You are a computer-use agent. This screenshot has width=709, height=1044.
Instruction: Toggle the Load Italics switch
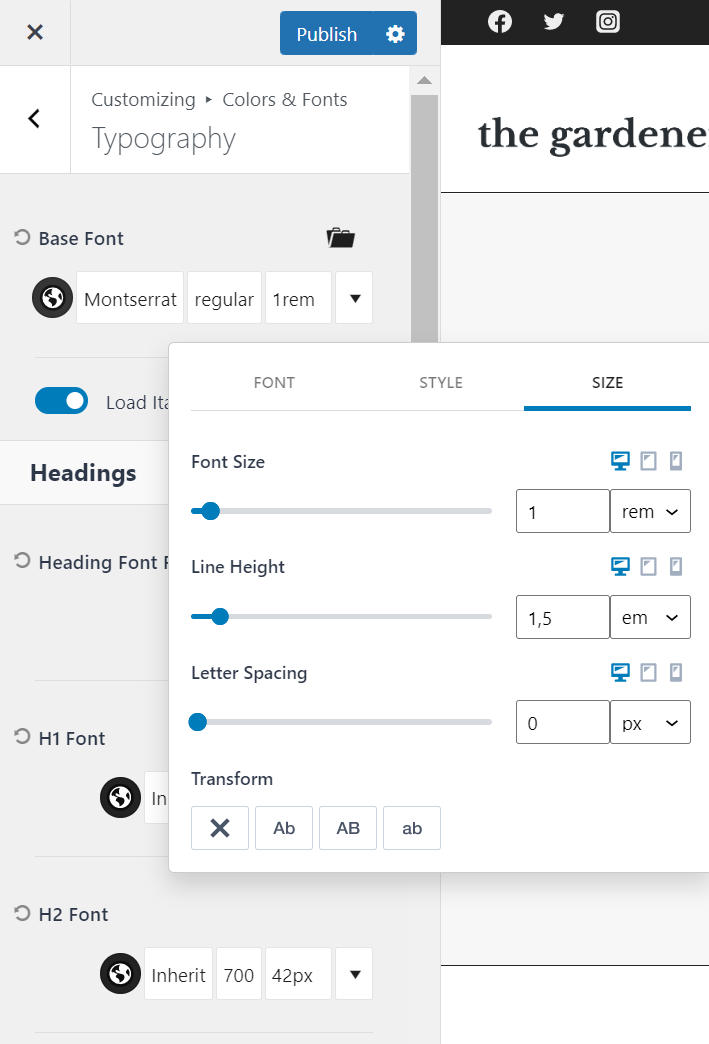point(61,401)
